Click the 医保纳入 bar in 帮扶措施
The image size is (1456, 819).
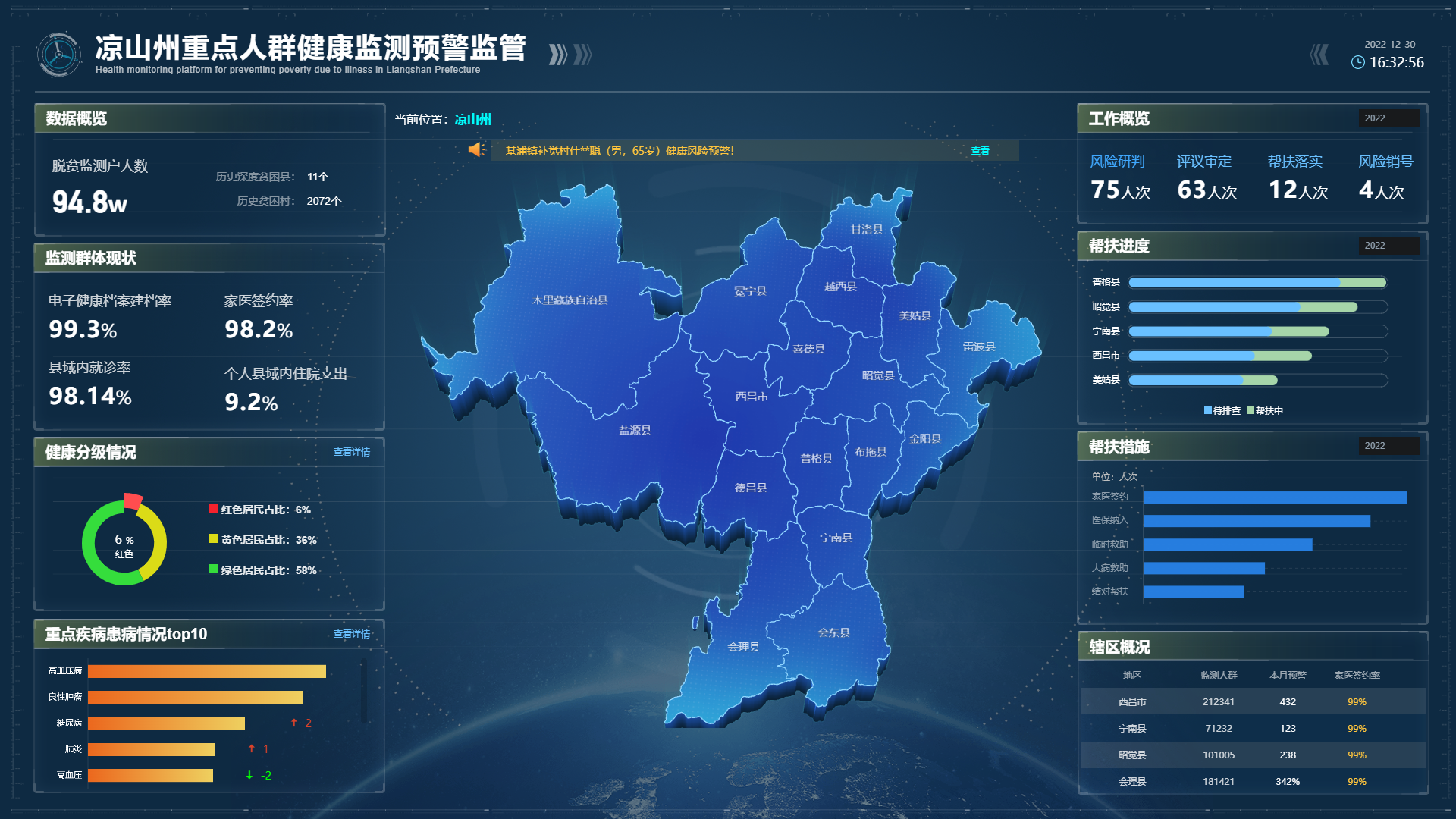pos(1257,521)
